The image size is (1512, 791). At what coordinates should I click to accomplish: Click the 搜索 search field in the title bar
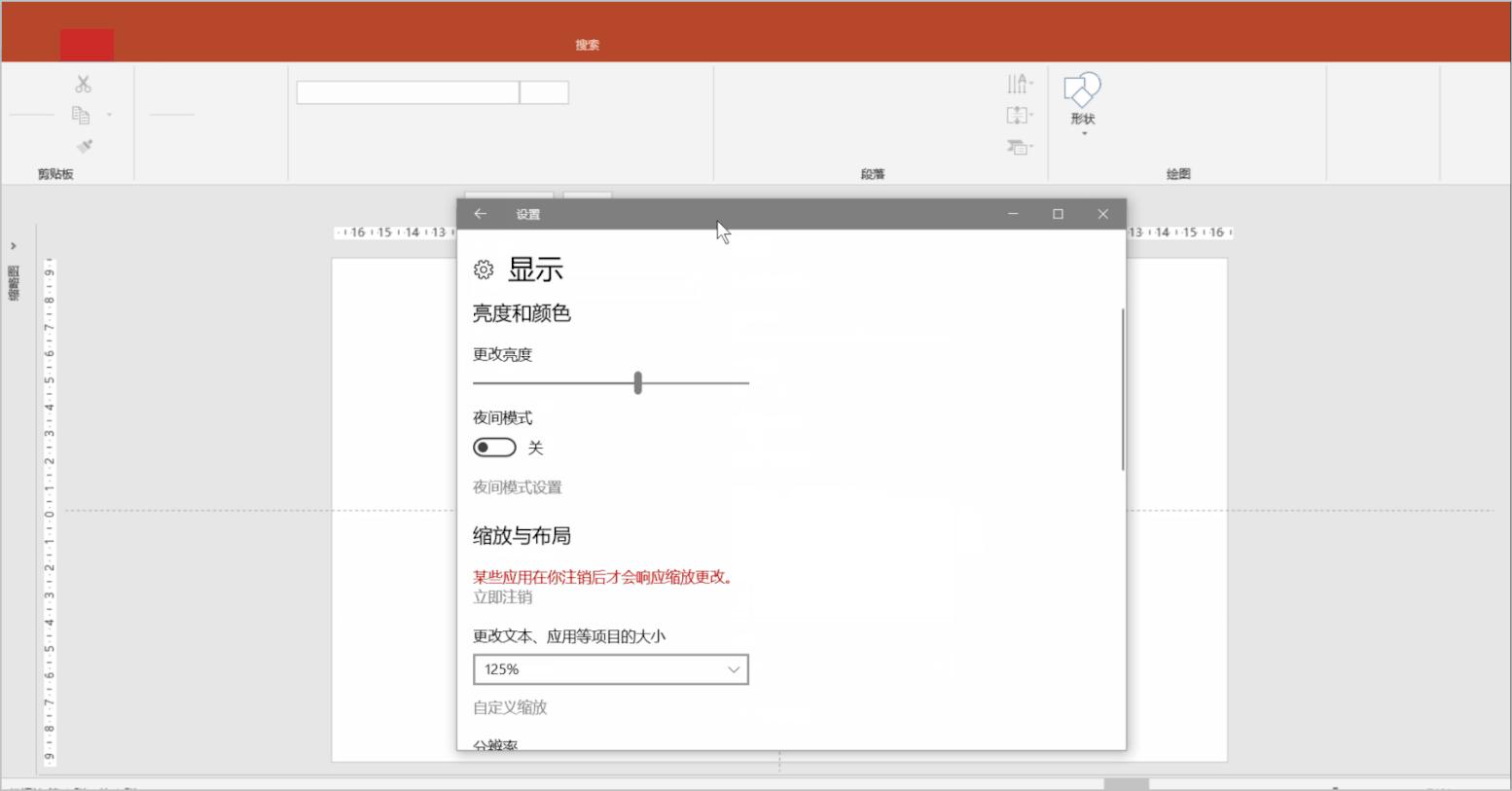click(x=588, y=44)
